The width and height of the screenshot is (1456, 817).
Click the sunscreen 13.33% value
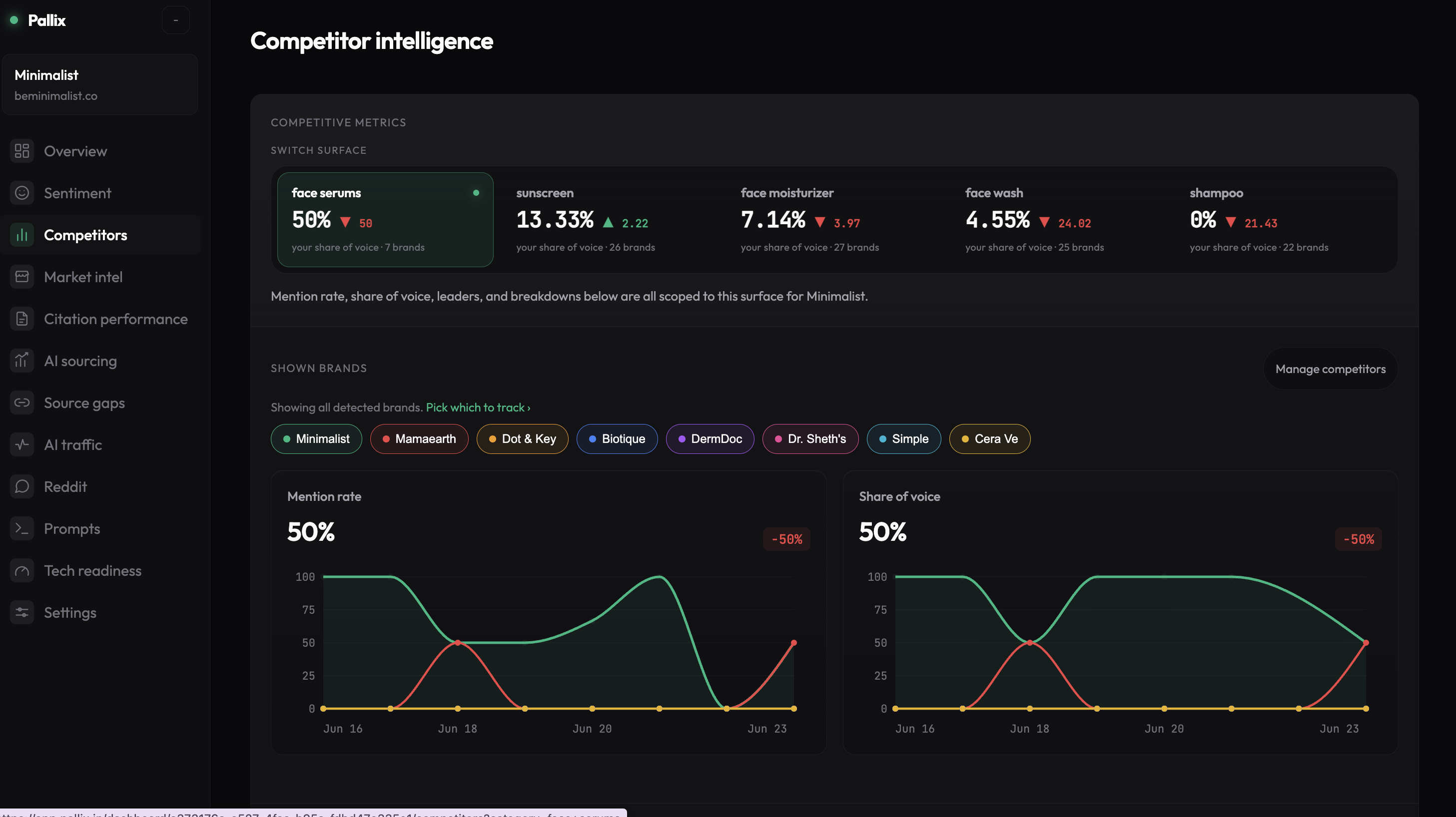tap(555, 220)
